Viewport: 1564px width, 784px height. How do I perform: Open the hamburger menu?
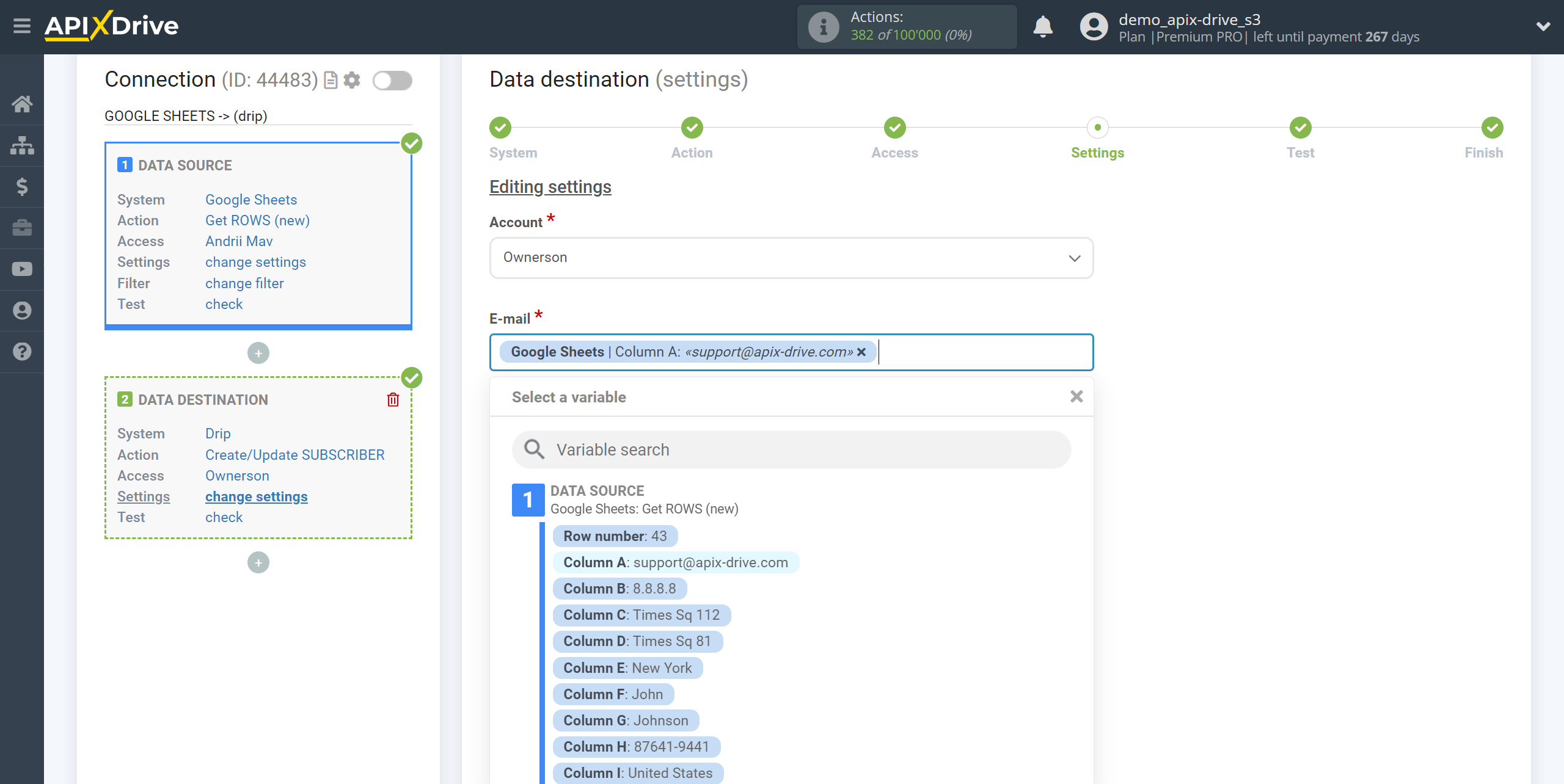coord(22,26)
